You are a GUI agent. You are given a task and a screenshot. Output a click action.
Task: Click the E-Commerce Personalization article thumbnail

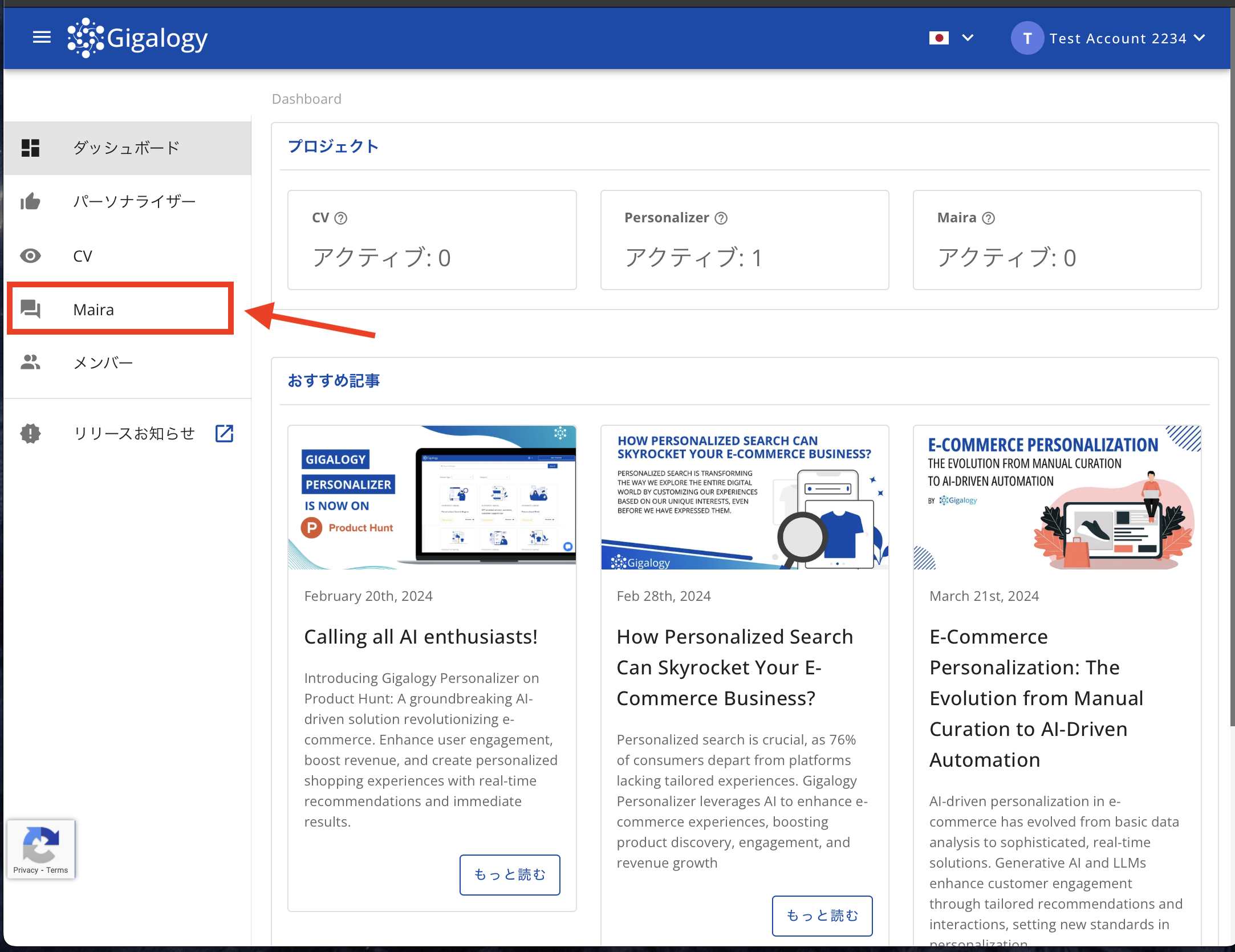pyautogui.click(x=1057, y=497)
